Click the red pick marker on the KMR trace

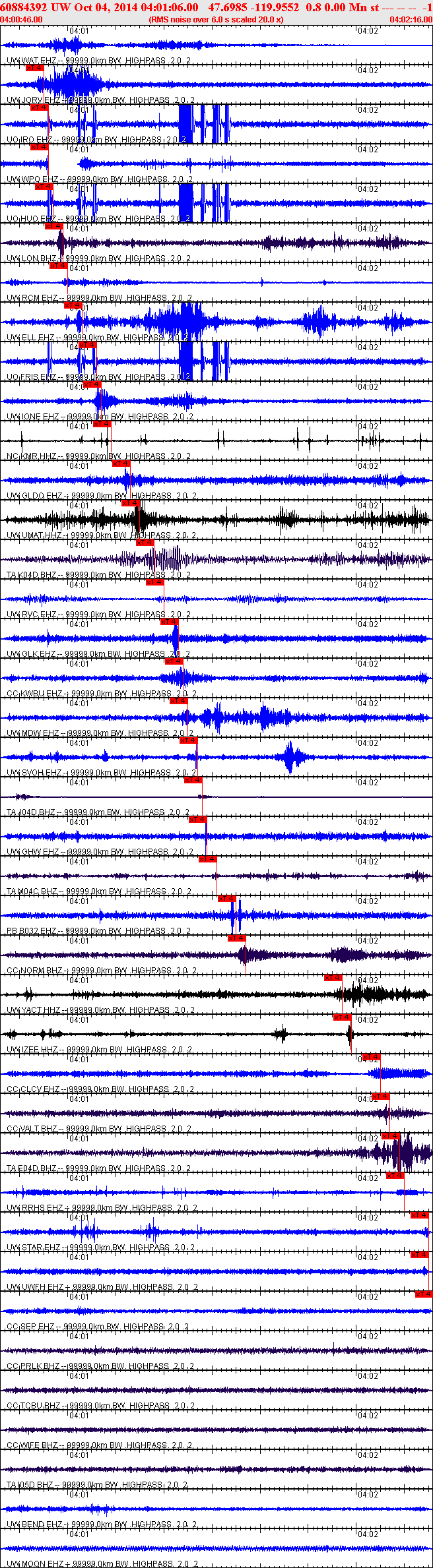click(x=102, y=423)
